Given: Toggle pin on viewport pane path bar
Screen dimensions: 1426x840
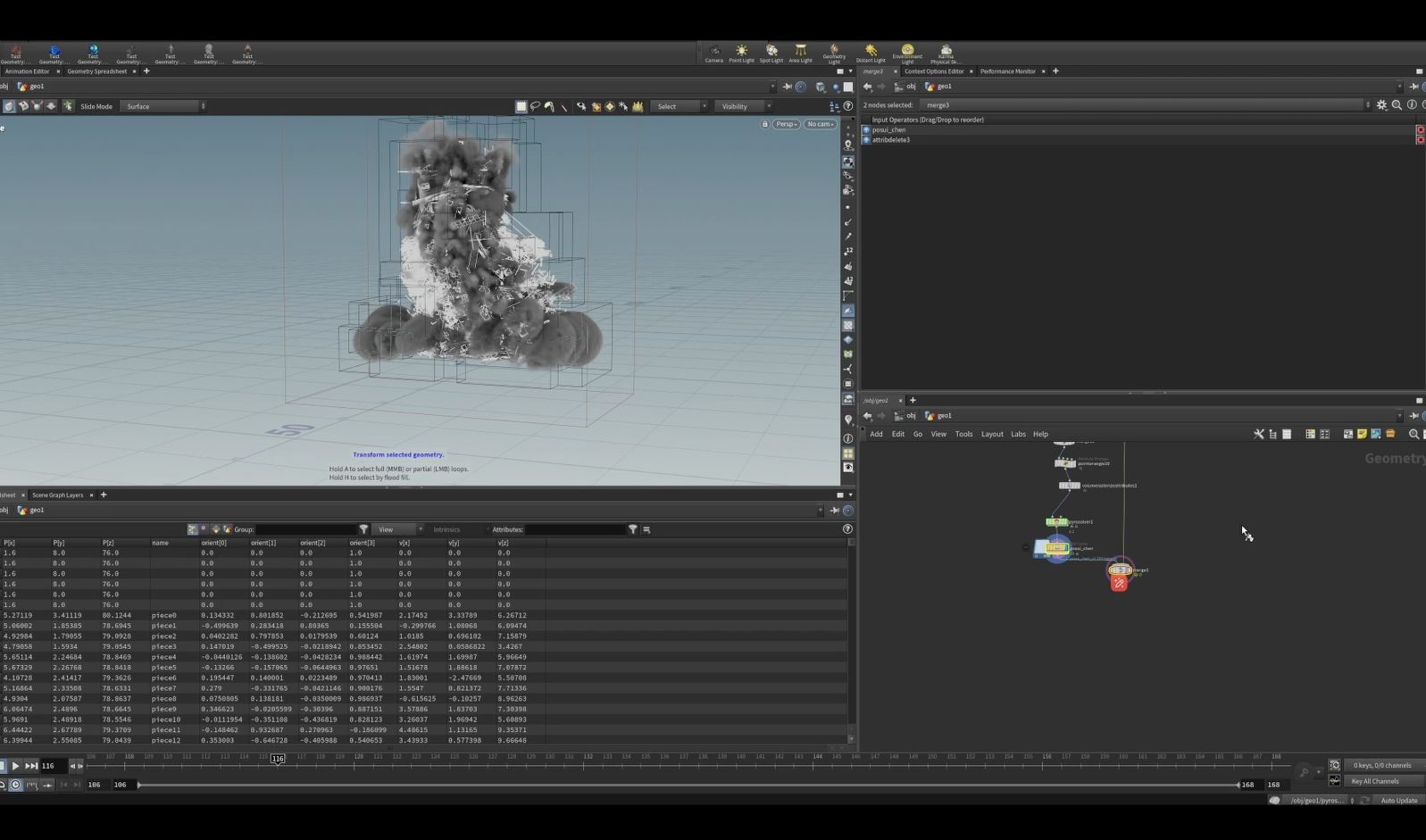Looking at the screenshot, I should tap(787, 87).
